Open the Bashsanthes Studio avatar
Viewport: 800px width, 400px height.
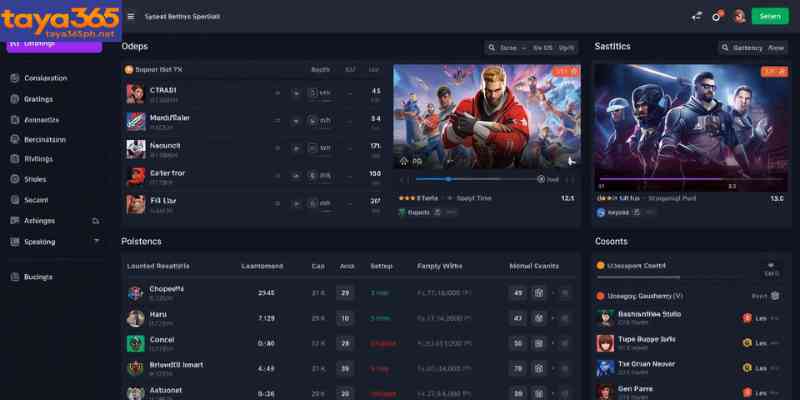(x=606, y=318)
